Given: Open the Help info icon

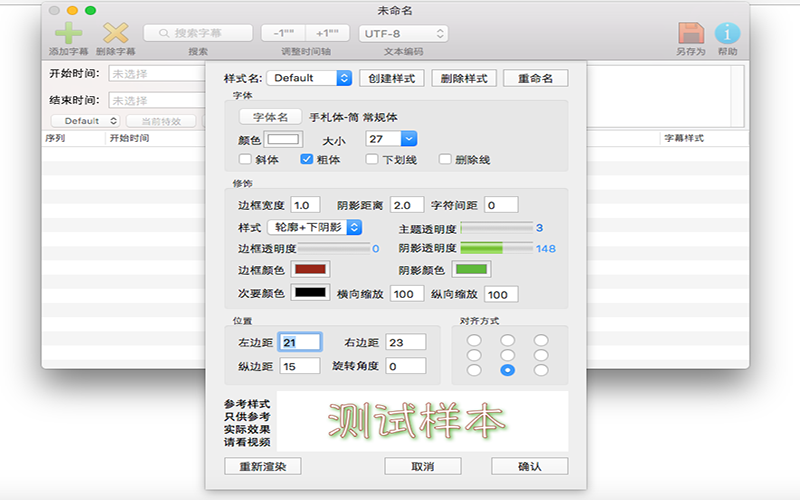Looking at the screenshot, I should 727,33.
